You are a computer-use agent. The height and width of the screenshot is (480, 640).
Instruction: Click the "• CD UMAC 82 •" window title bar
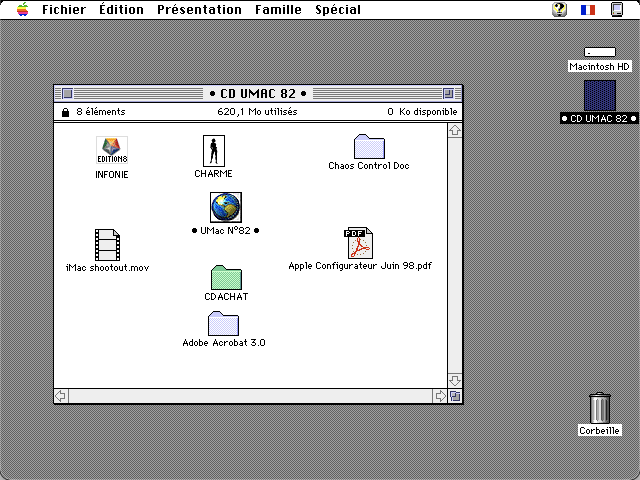pyautogui.click(x=258, y=93)
